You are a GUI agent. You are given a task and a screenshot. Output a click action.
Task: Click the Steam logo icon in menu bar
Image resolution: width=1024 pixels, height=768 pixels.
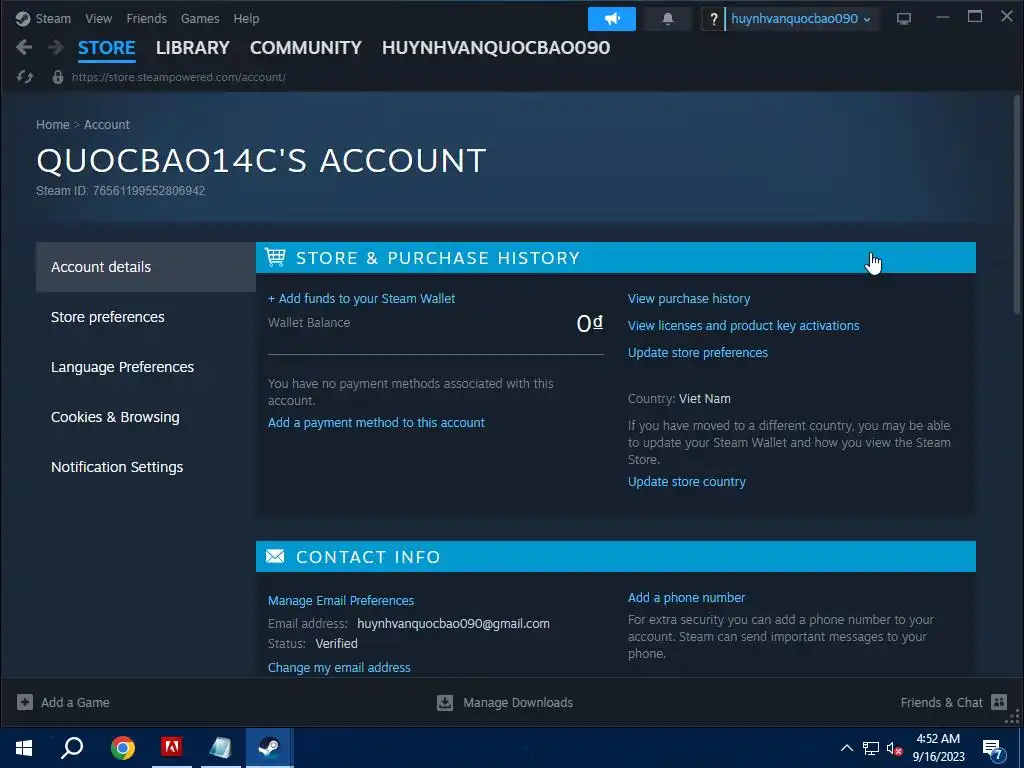tap(23, 19)
